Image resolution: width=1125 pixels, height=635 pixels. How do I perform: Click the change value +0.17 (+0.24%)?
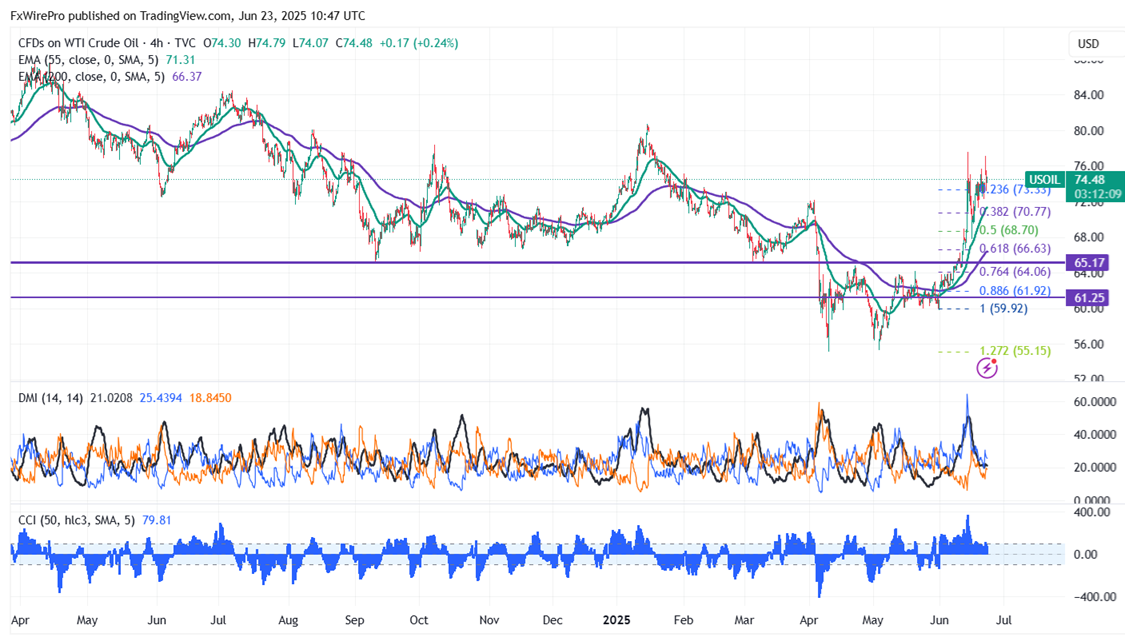(418, 43)
